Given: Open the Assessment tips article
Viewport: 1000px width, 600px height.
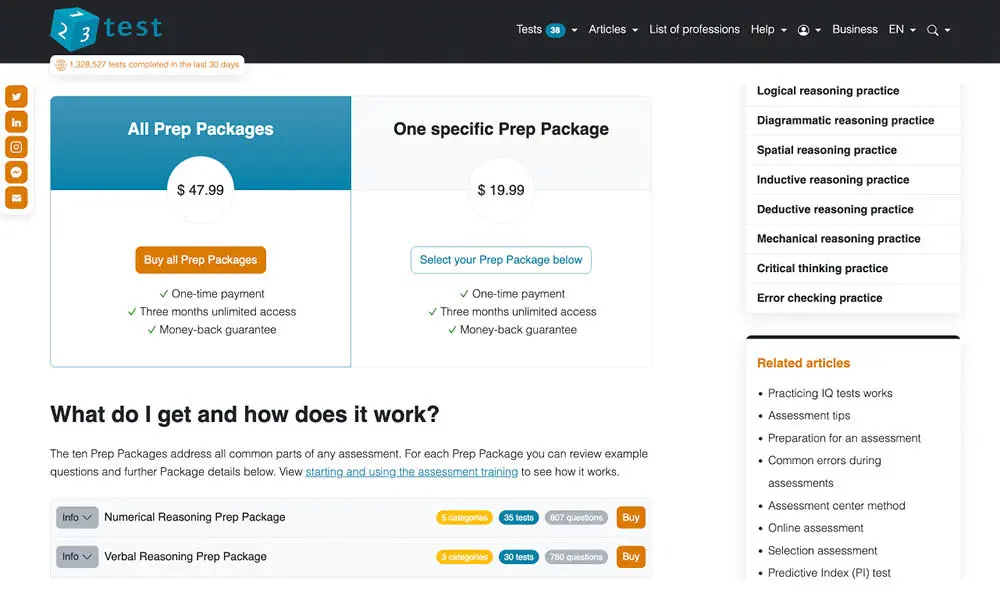Looking at the screenshot, I should pyautogui.click(x=808, y=415).
